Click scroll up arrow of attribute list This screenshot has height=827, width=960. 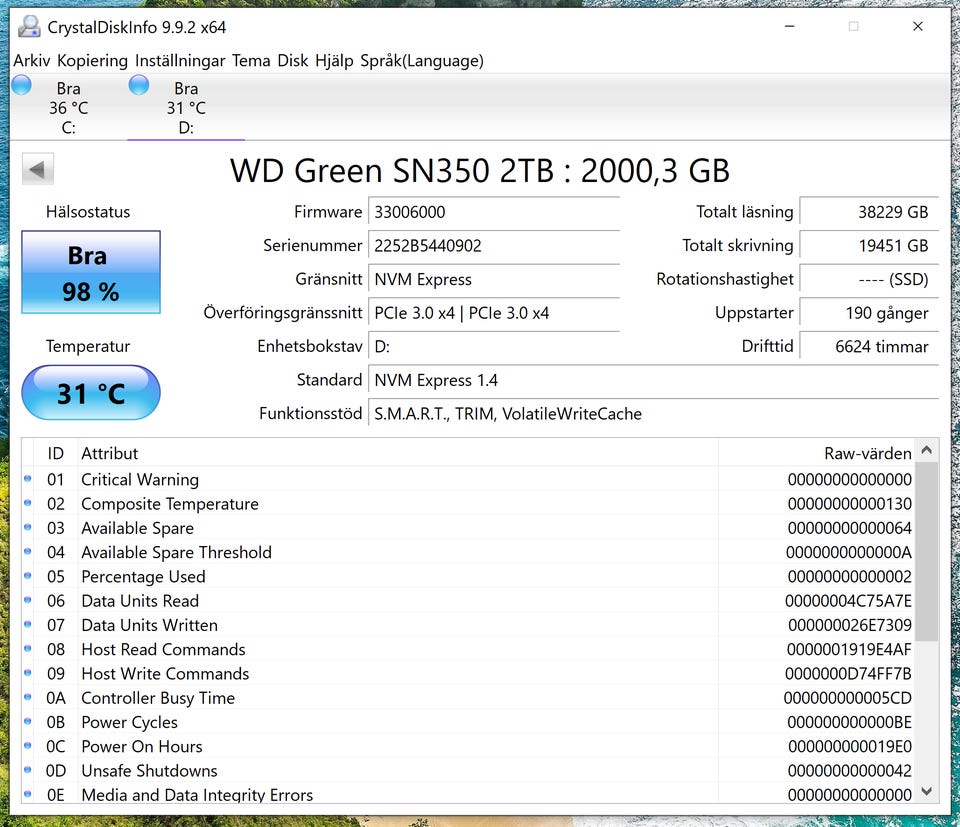pyautogui.click(x=927, y=451)
